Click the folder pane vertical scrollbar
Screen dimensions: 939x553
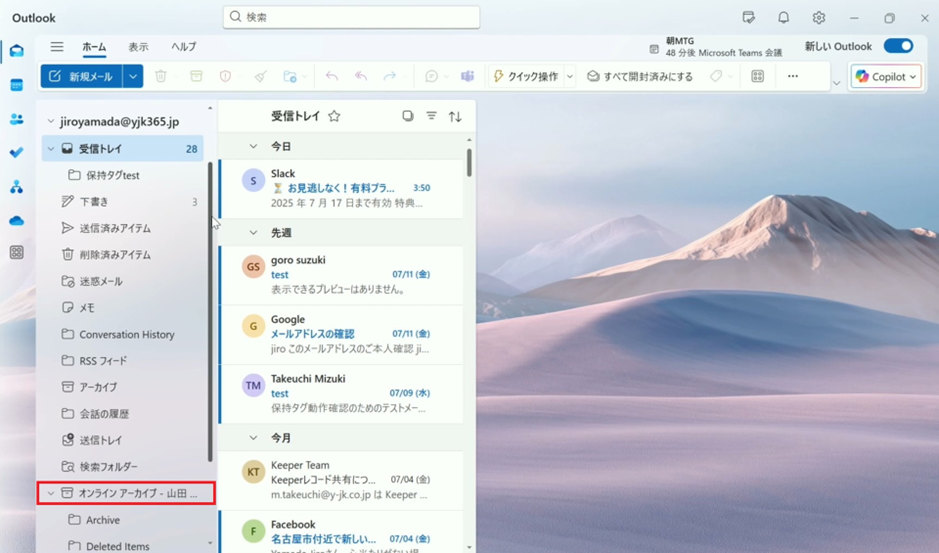pos(210,312)
